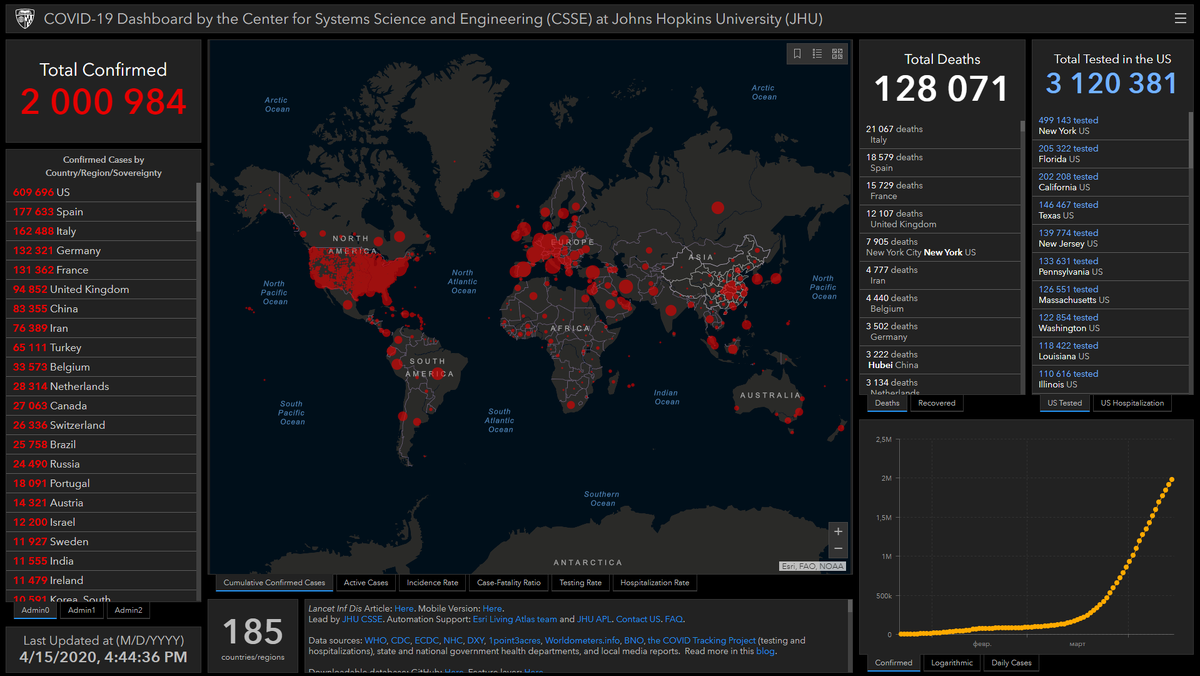Select '110 616 tested Illinois' entry
The height and width of the screenshot is (676, 1200).
pos(1110,379)
